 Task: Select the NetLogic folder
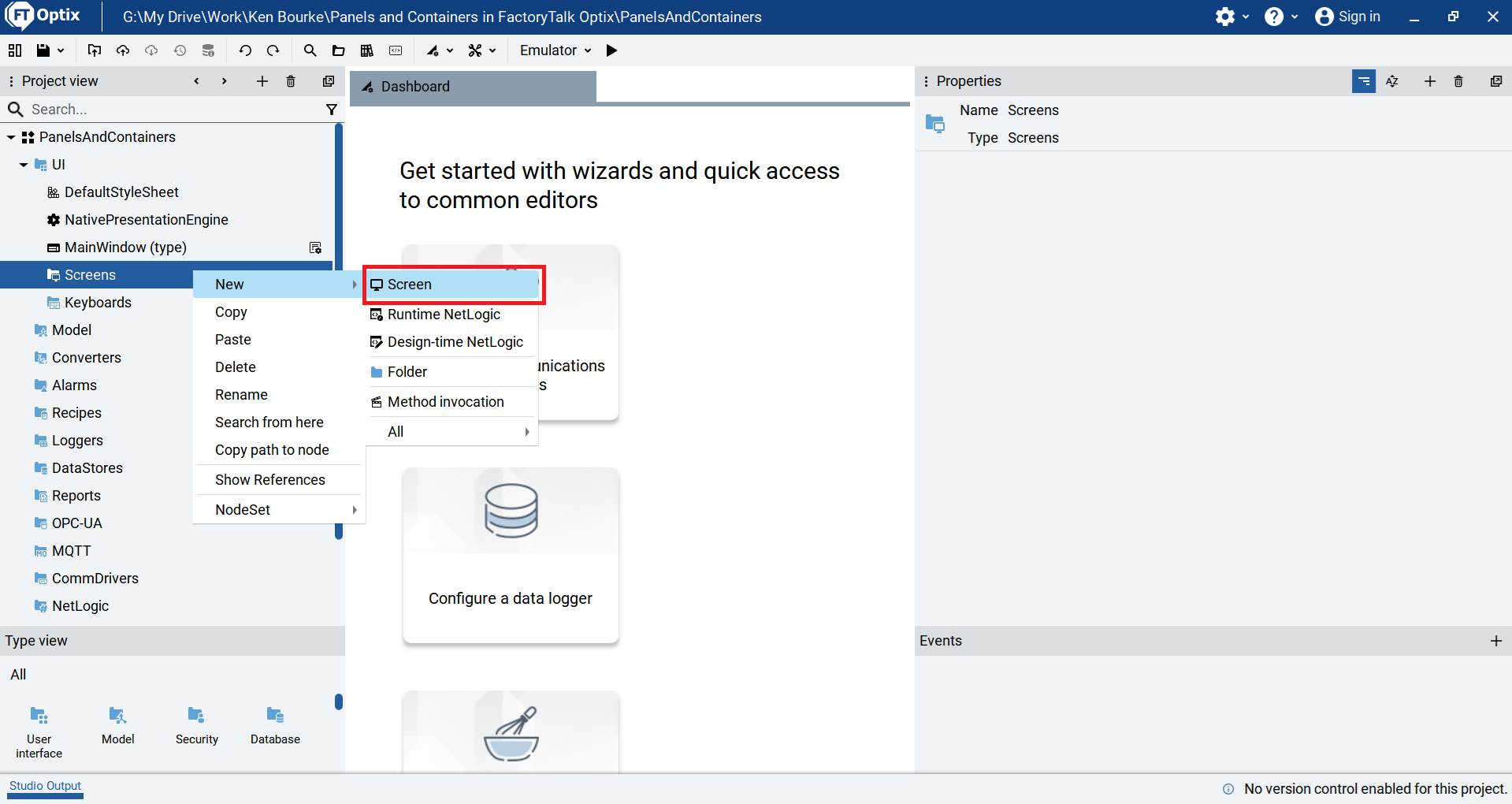coord(80,606)
